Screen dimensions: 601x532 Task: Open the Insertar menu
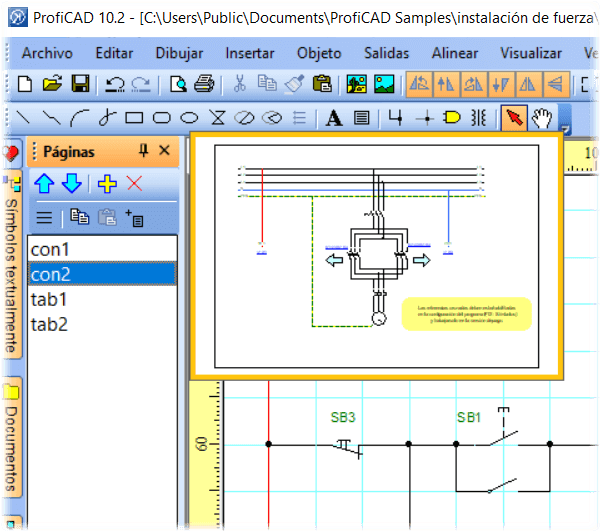250,53
